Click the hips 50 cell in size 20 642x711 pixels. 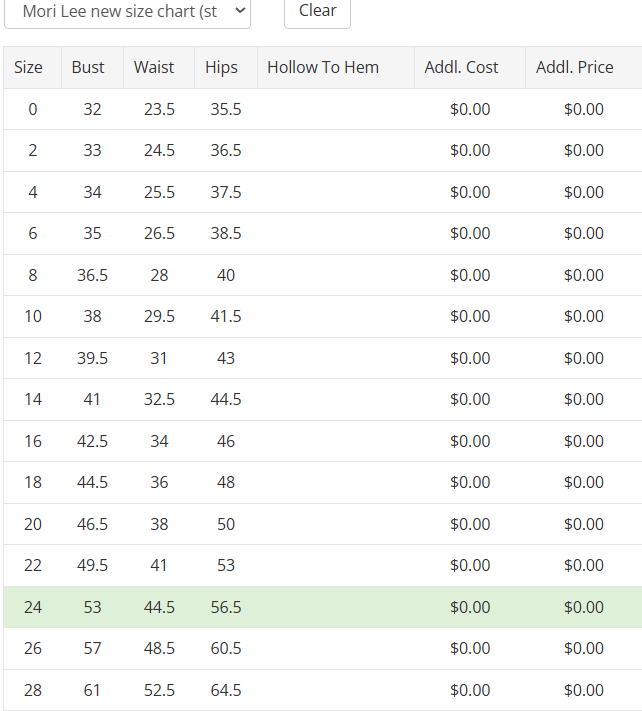pos(226,524)
